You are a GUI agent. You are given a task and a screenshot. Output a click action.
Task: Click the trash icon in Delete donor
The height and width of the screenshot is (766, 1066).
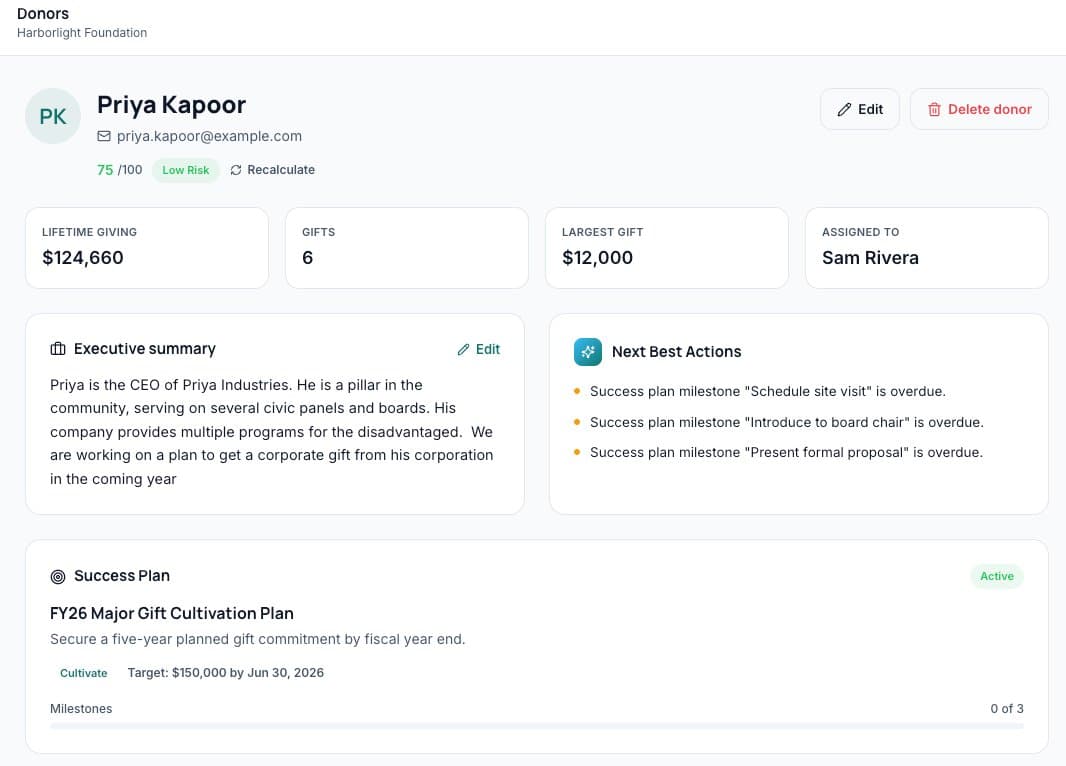935,109
